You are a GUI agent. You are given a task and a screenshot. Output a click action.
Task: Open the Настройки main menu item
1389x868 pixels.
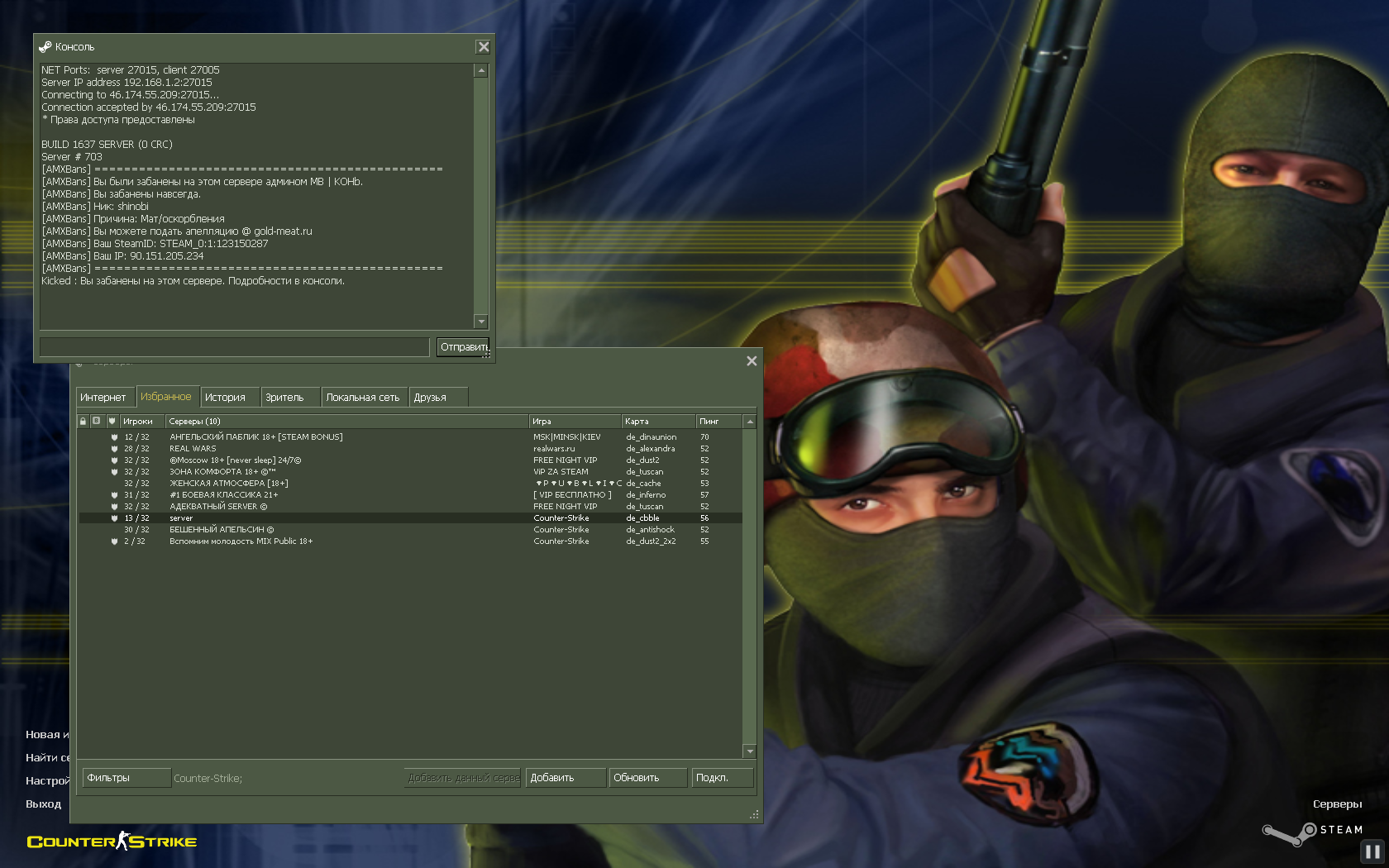(48, 781)
